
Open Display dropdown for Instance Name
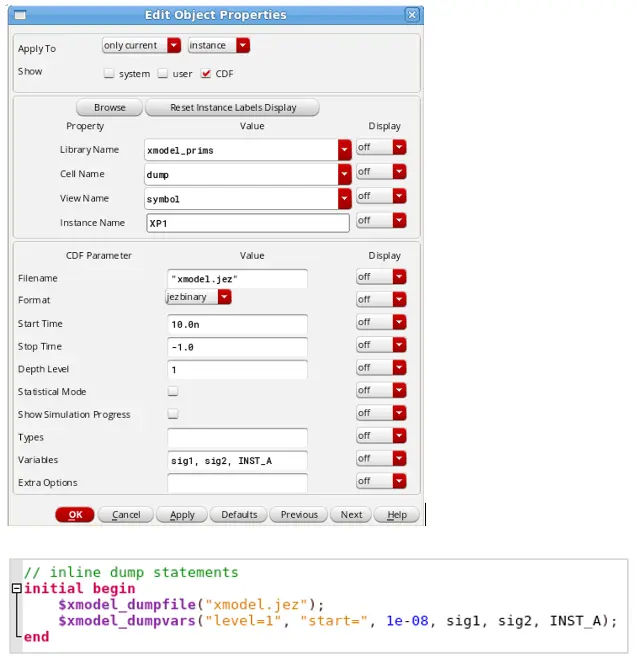pyautogui.click(x=381, y=221)
